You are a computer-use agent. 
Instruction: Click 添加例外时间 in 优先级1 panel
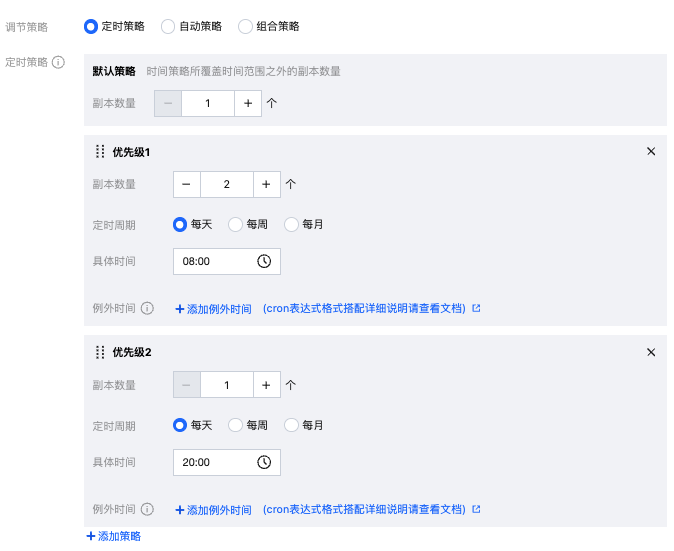[x=213, y=309]
